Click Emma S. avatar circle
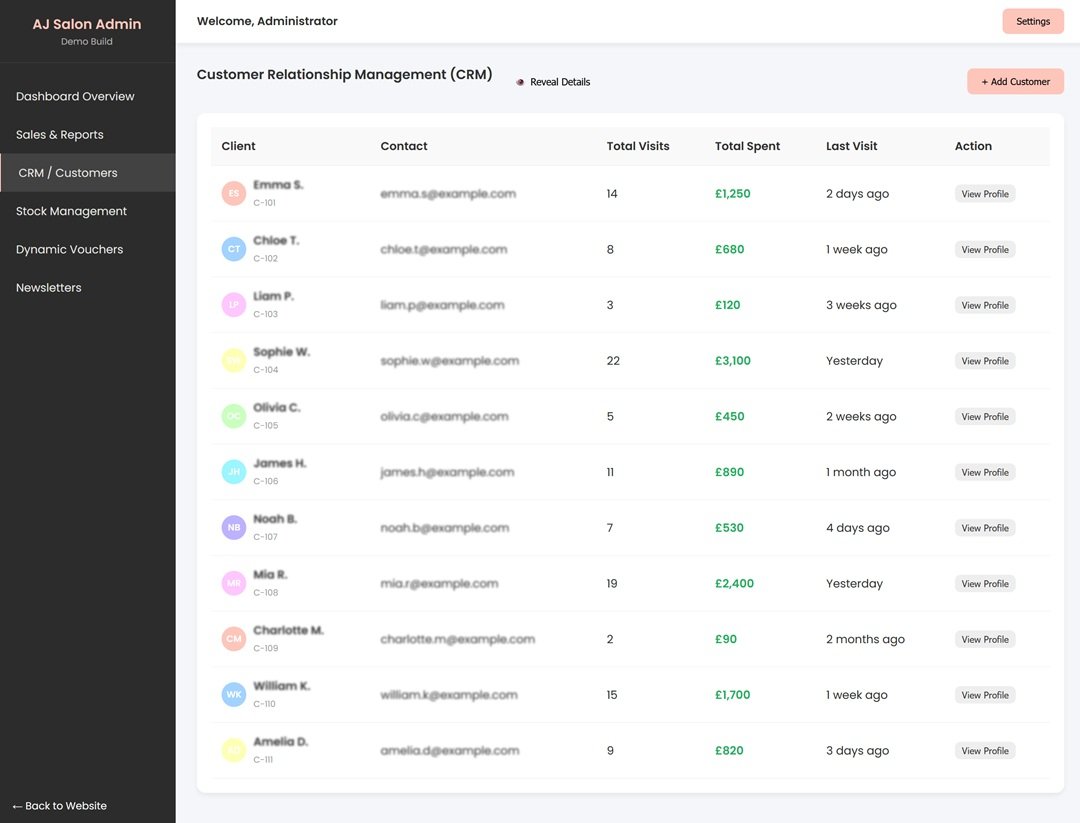 [233, 194]
